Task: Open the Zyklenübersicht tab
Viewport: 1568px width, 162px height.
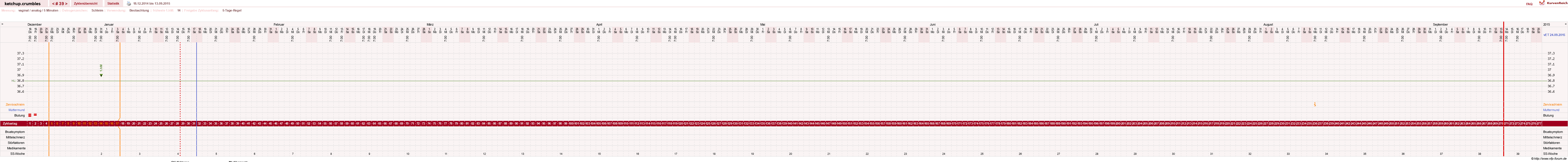Action: (x=86, y=4)
